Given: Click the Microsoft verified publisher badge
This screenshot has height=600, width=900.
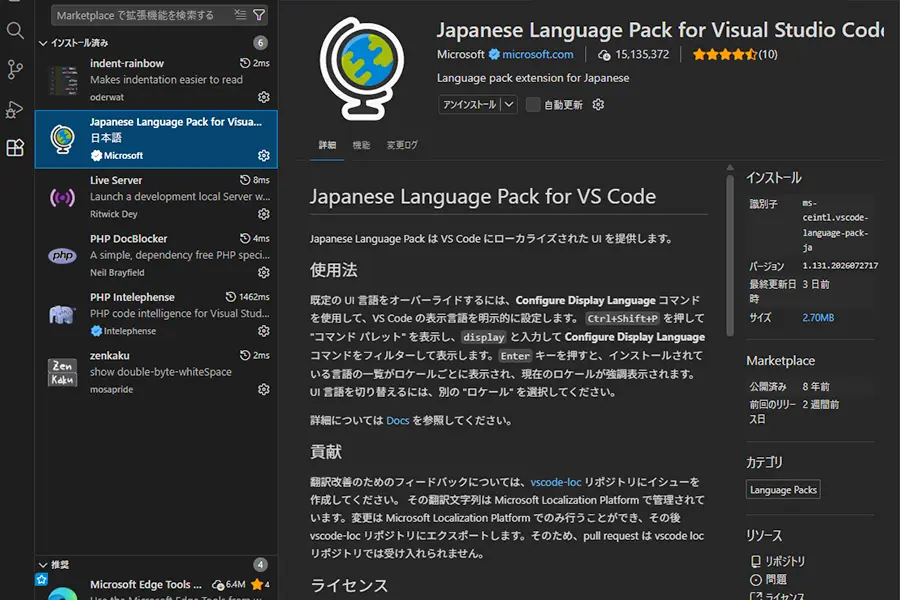Looking at the screenshot, I should [494, 55].
